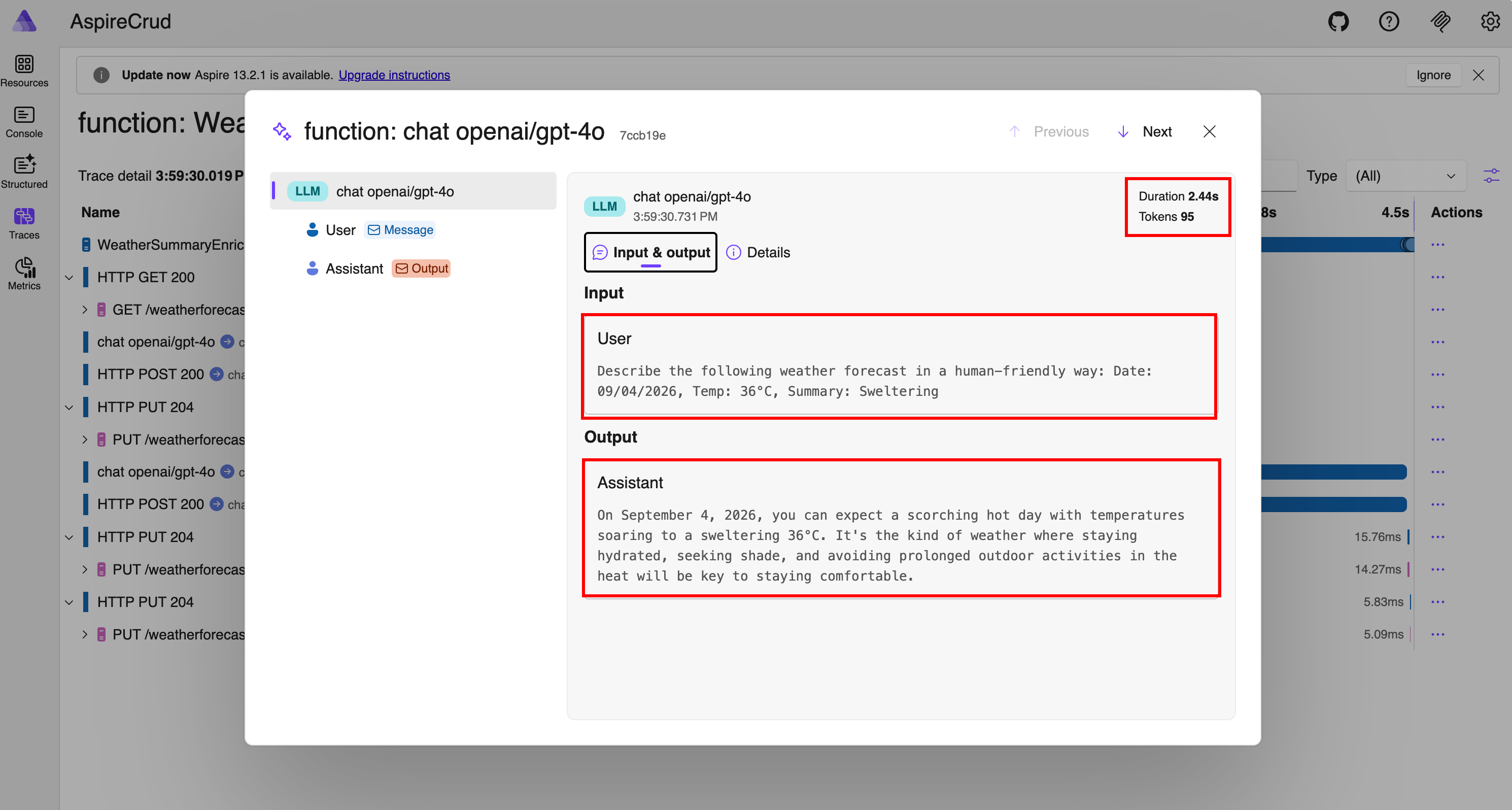
Task: Open the settings gear icon
Action: (1490, 22)
